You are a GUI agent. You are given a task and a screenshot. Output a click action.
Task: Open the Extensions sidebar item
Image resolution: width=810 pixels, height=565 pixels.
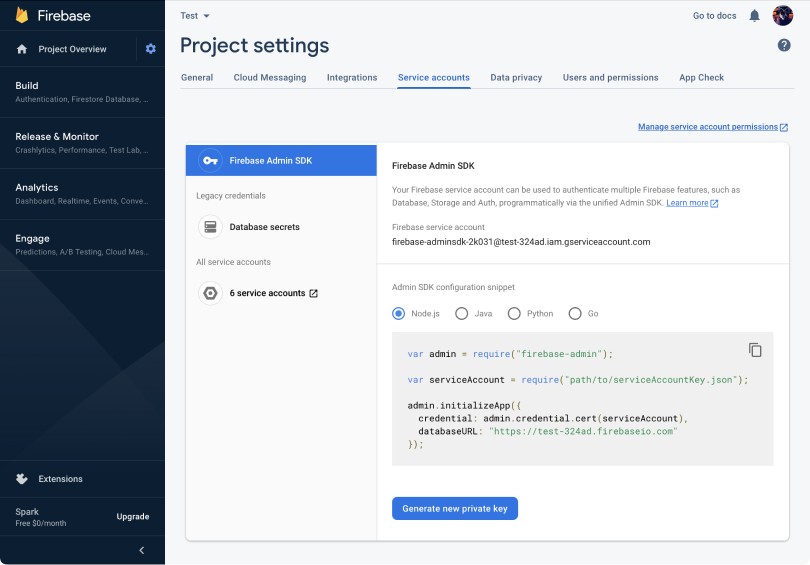point(82,479)
